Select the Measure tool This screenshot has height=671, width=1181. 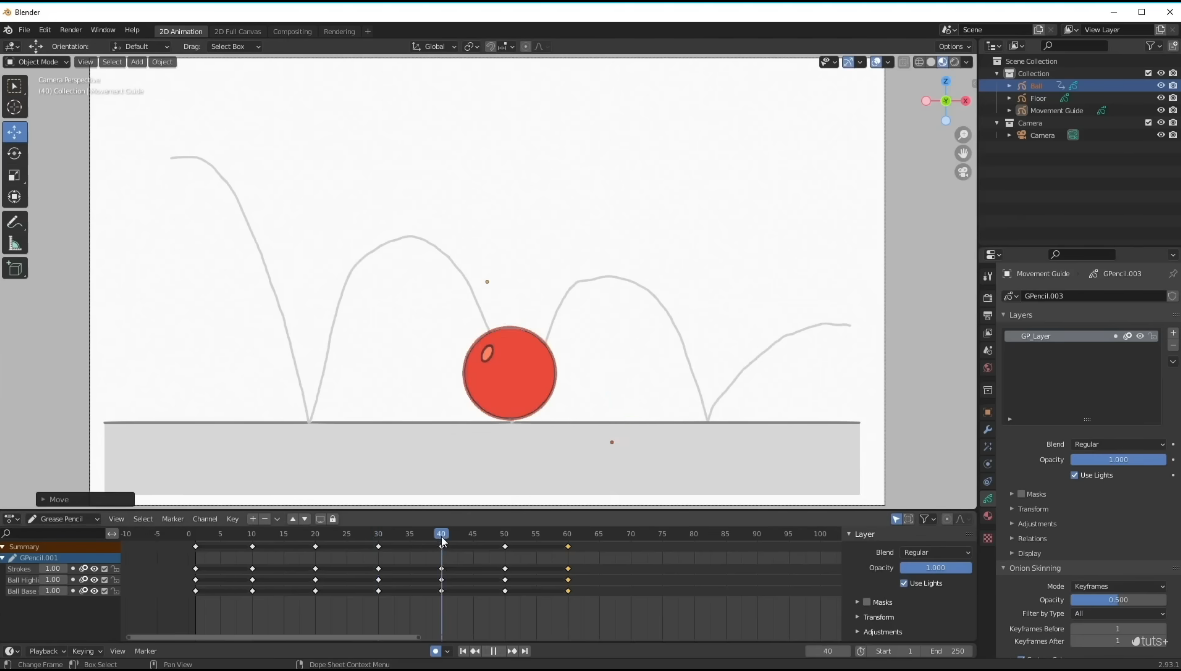14,244
